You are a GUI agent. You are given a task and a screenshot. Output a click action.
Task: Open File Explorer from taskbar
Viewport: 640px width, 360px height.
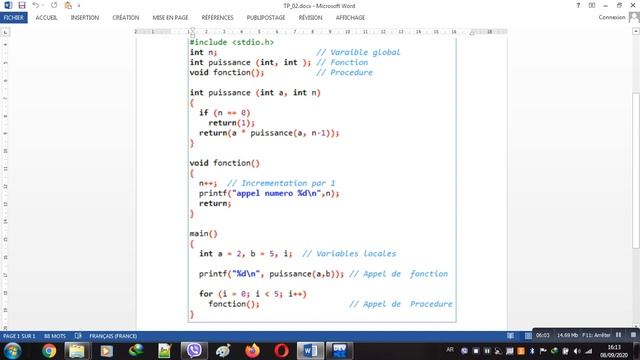coord(77,351)
